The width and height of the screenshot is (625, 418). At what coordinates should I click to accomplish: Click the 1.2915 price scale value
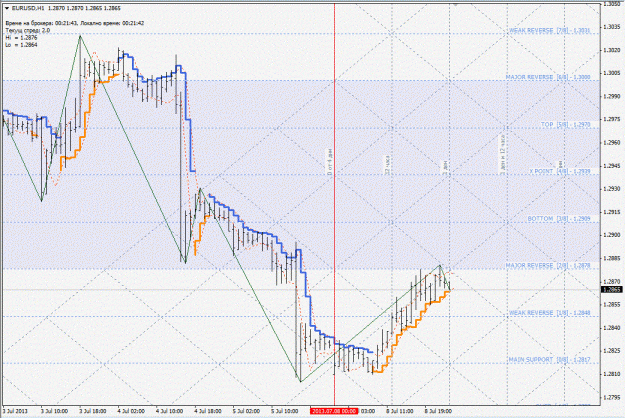pos(611,212)
